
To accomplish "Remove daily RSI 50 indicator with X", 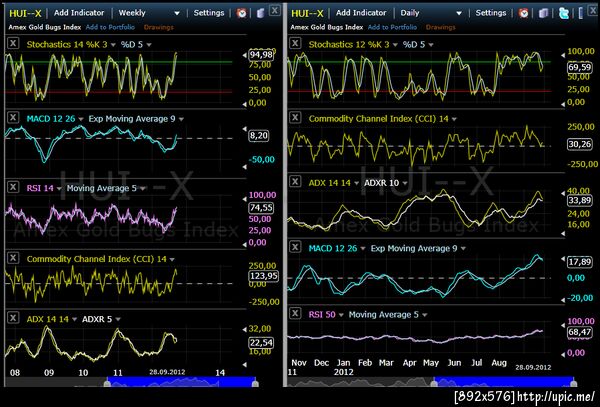I will (295, 313).
